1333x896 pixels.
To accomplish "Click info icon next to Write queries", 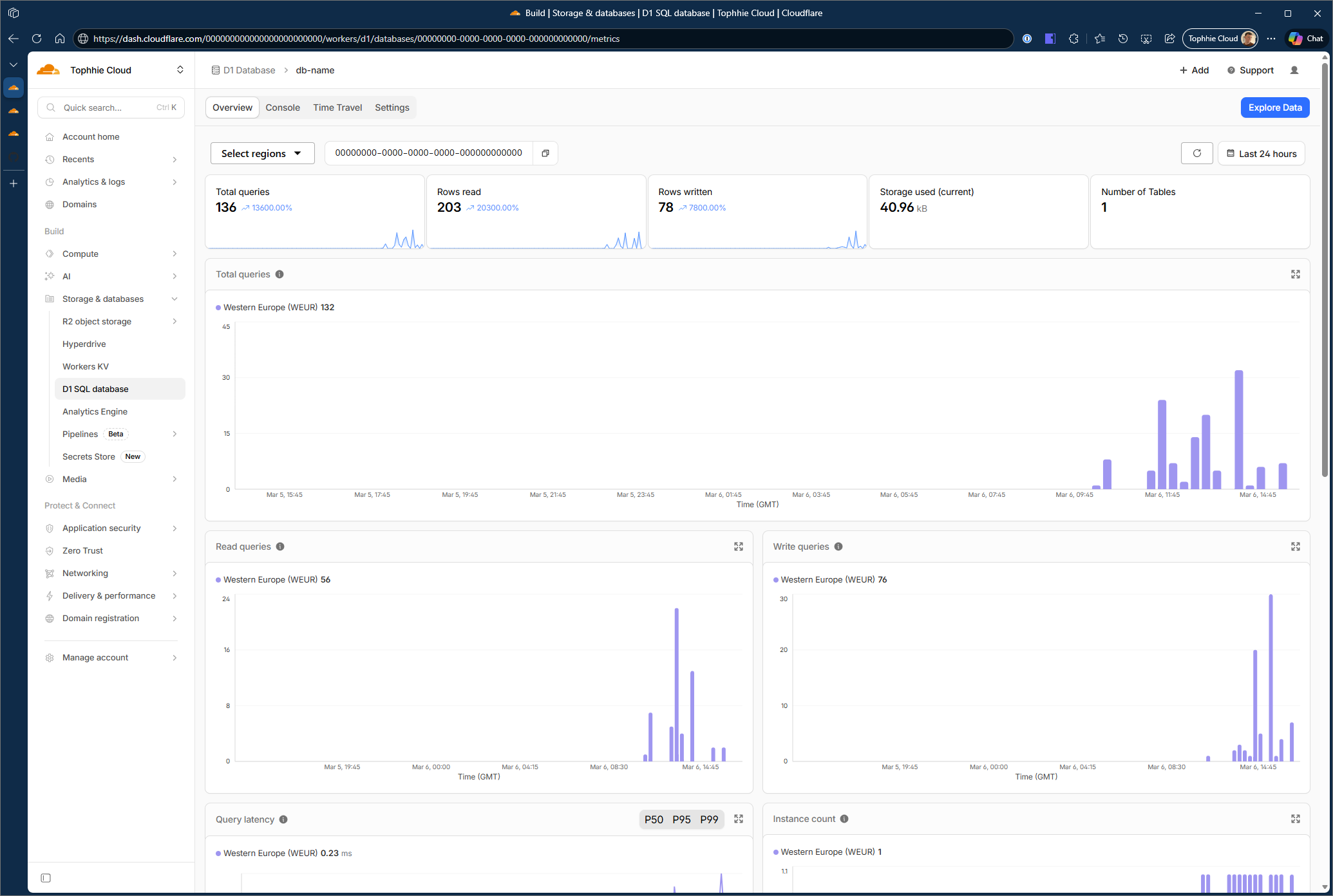I will tap(838, 546).
